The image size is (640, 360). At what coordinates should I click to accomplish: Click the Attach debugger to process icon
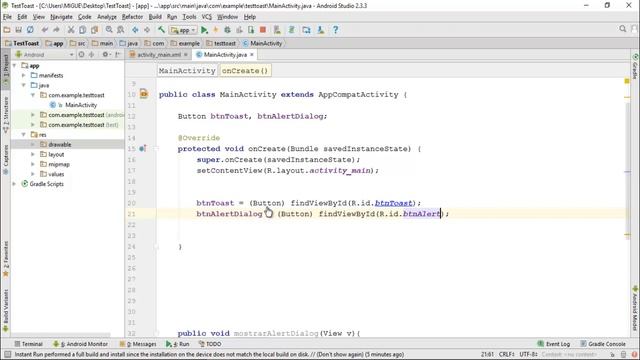point(251,30)
